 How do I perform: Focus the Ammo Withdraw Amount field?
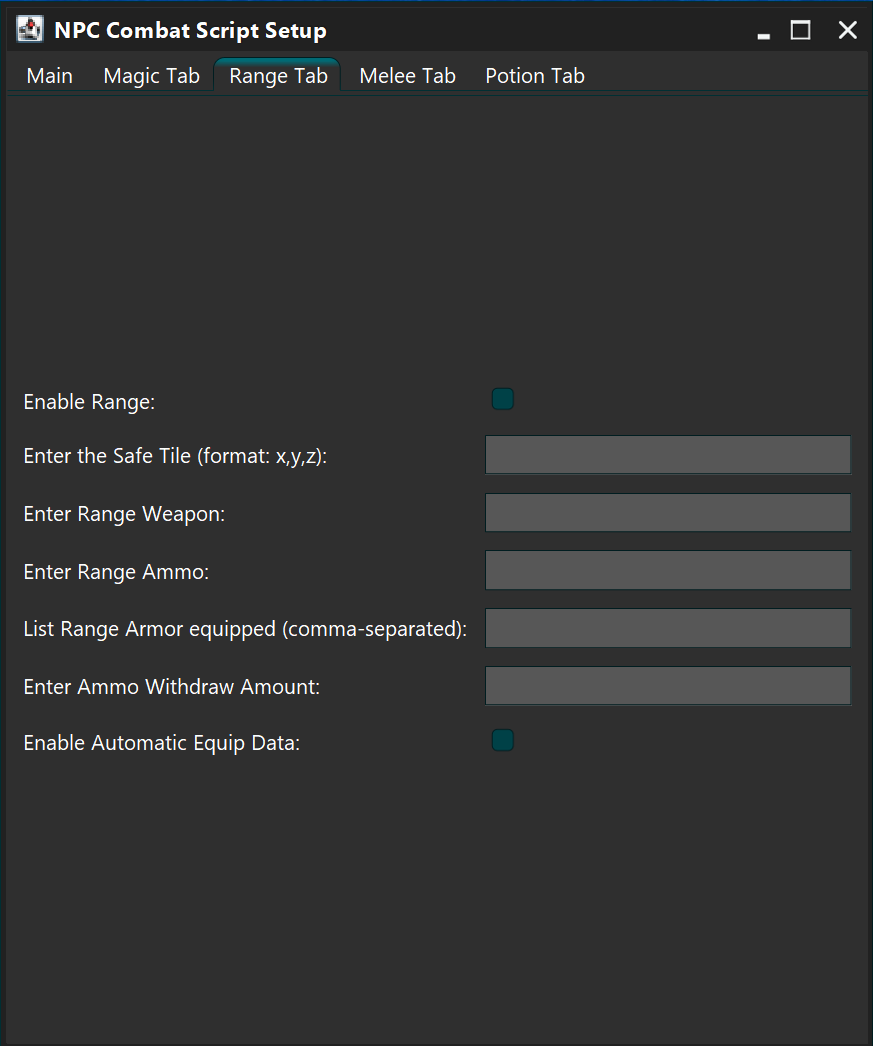pyautogui.click(x=668, y=685)
